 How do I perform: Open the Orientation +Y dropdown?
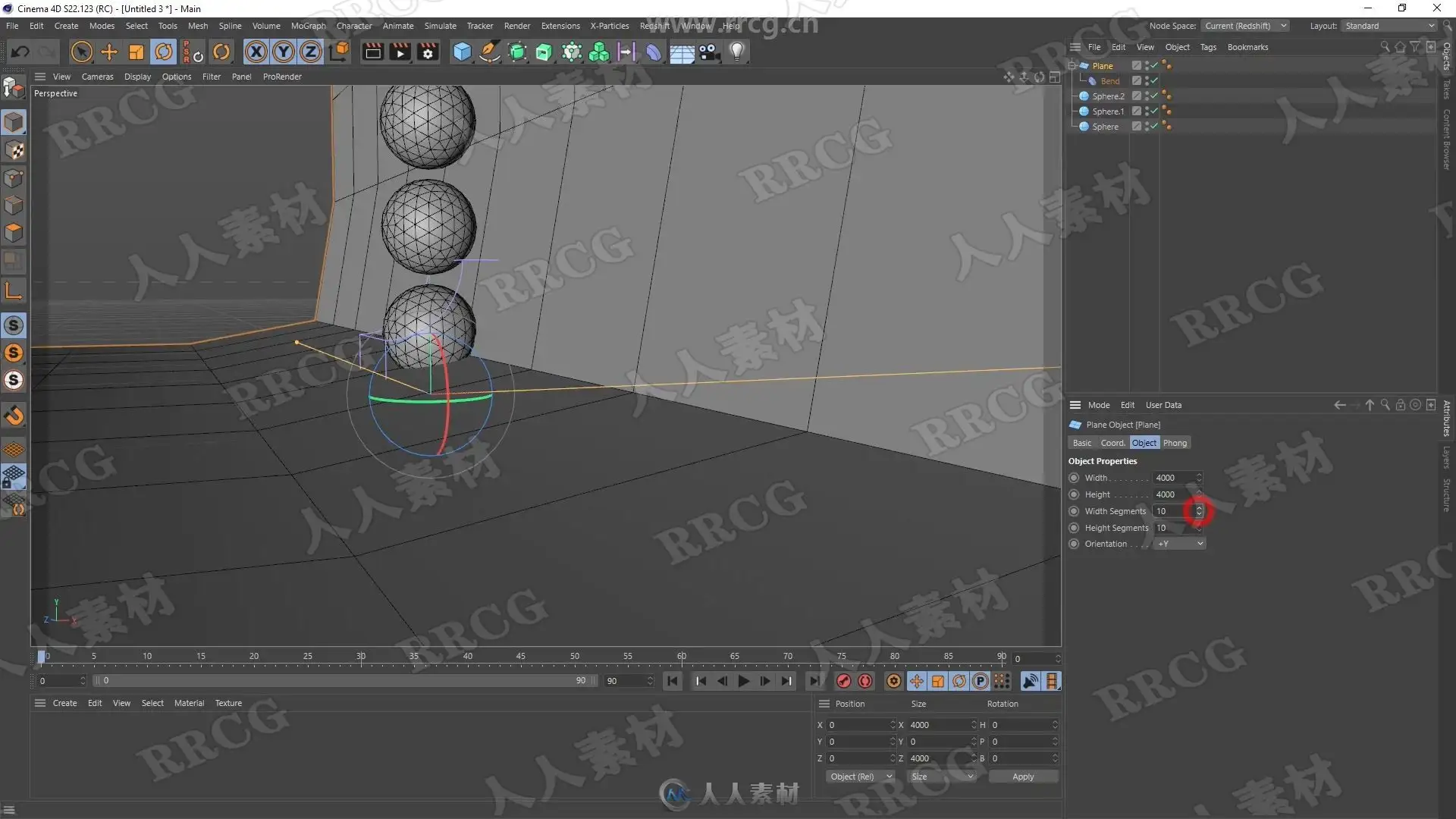[x=1179, y=544]
